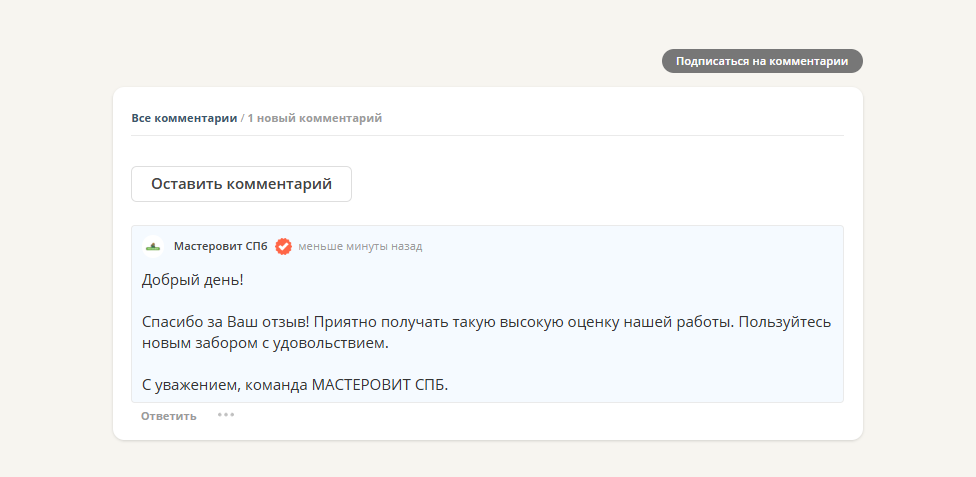Open the Все комментарии tab
976x477 pixels.
[184, 118]
